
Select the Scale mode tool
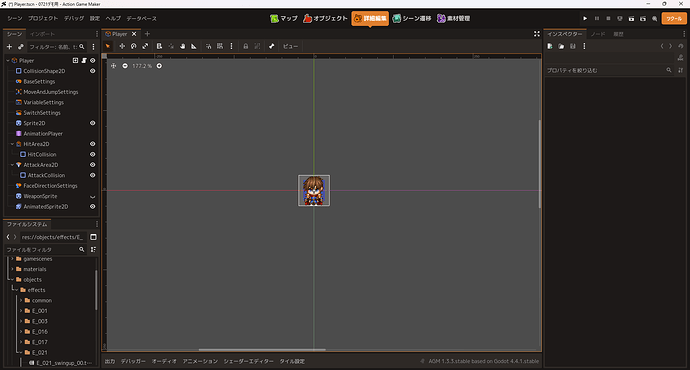pyautogui.click(x=145, y=46)
